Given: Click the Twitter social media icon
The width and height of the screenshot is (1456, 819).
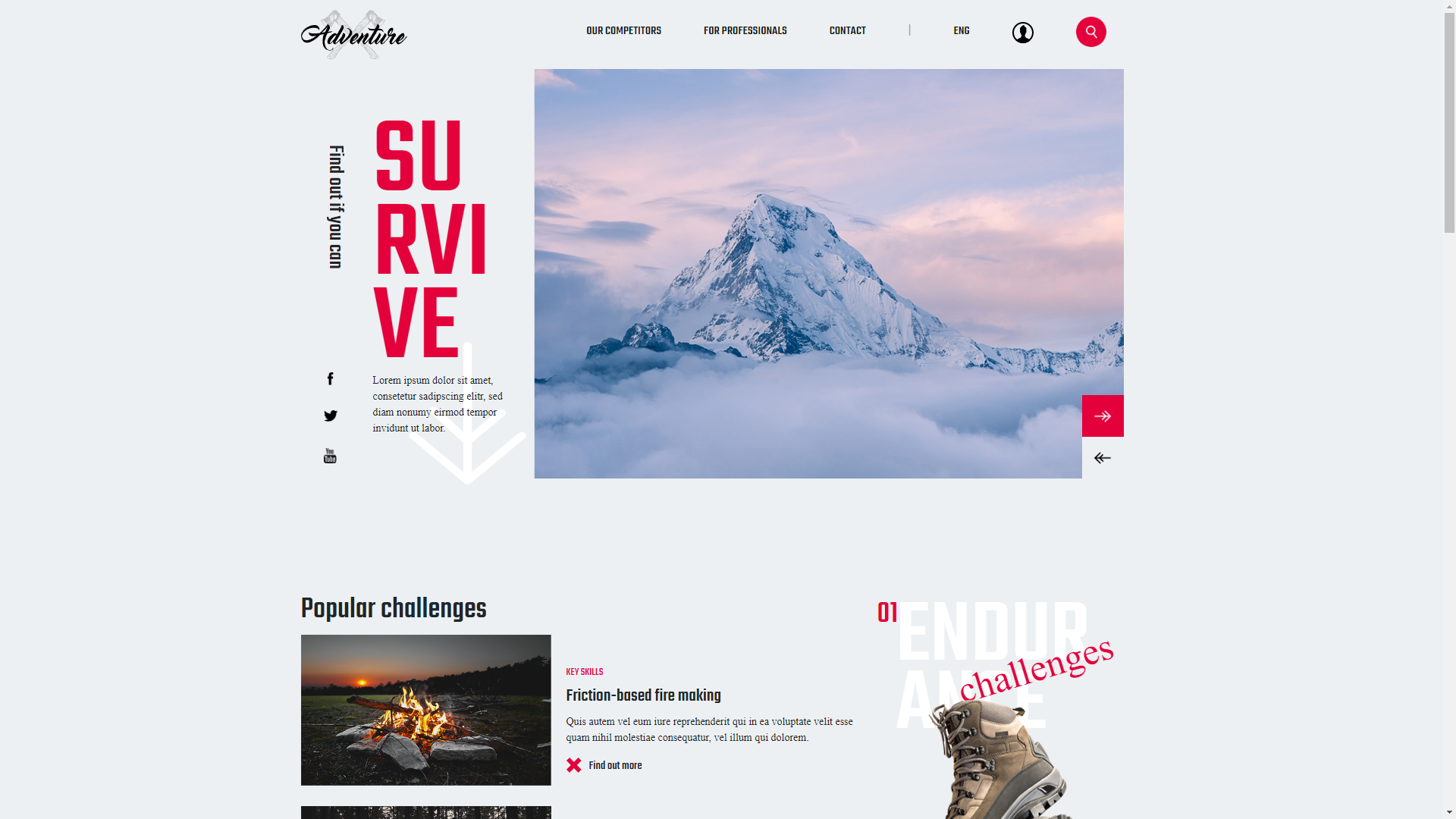Looking at the screenshot, I should click(x=330, y=415).
